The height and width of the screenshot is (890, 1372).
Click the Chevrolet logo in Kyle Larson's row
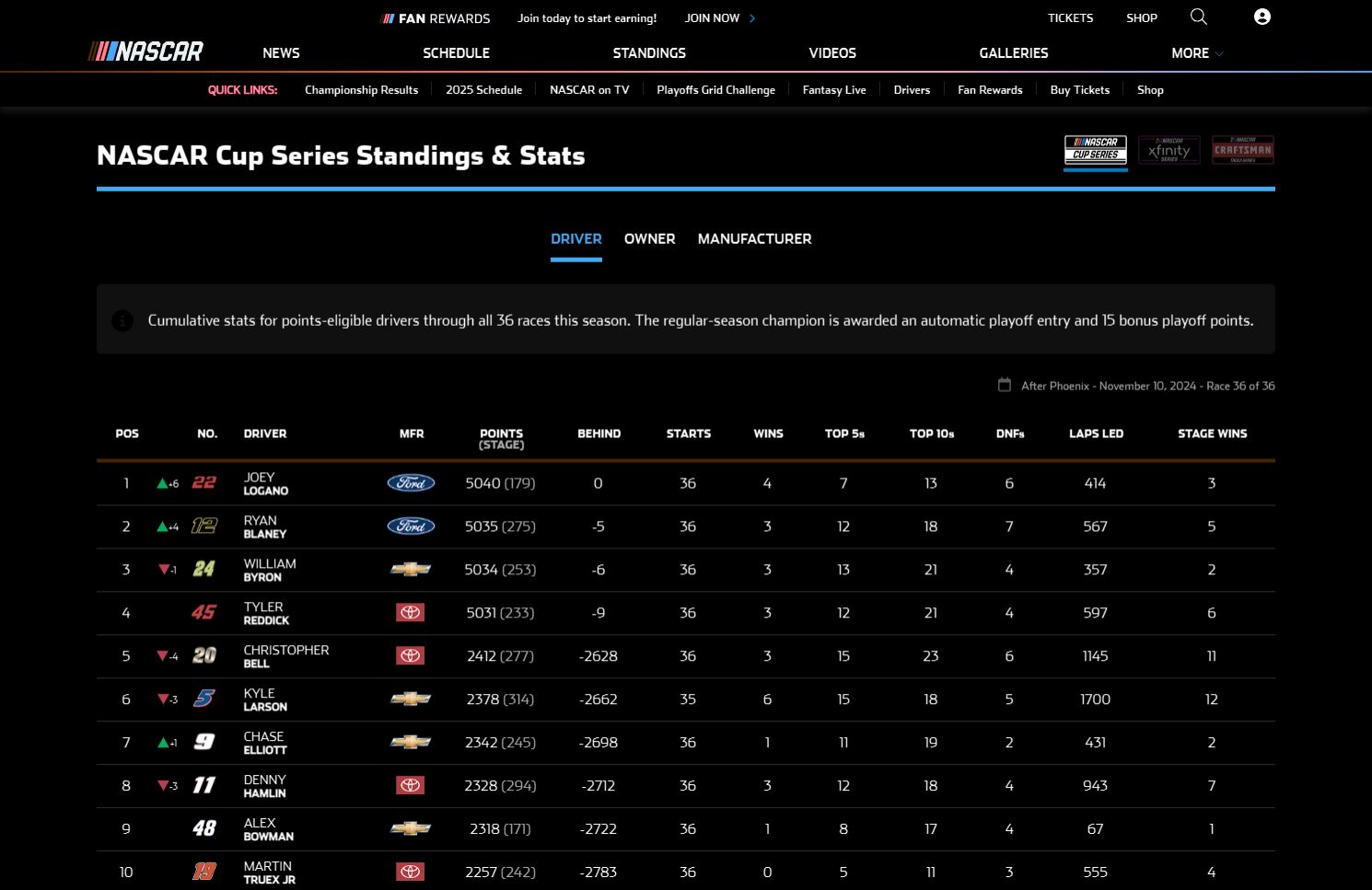(411, 699)
